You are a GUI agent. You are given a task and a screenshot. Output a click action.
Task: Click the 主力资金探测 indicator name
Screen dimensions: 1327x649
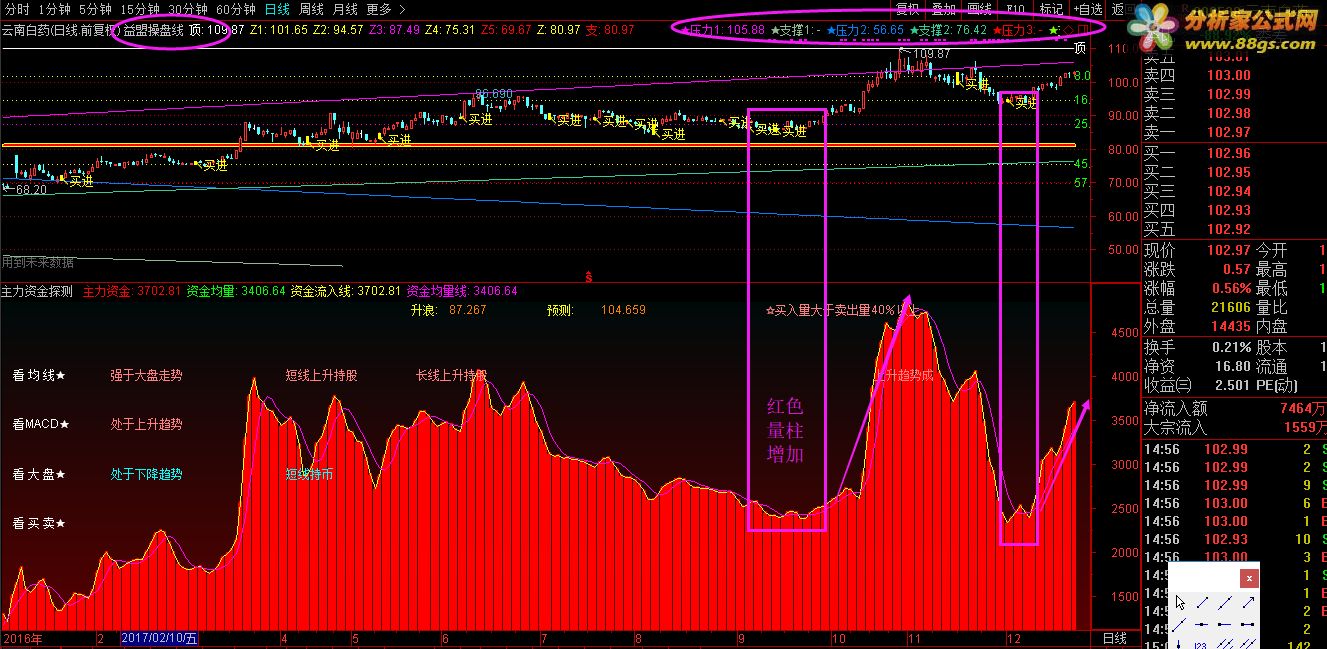click(x=38, y=291)
